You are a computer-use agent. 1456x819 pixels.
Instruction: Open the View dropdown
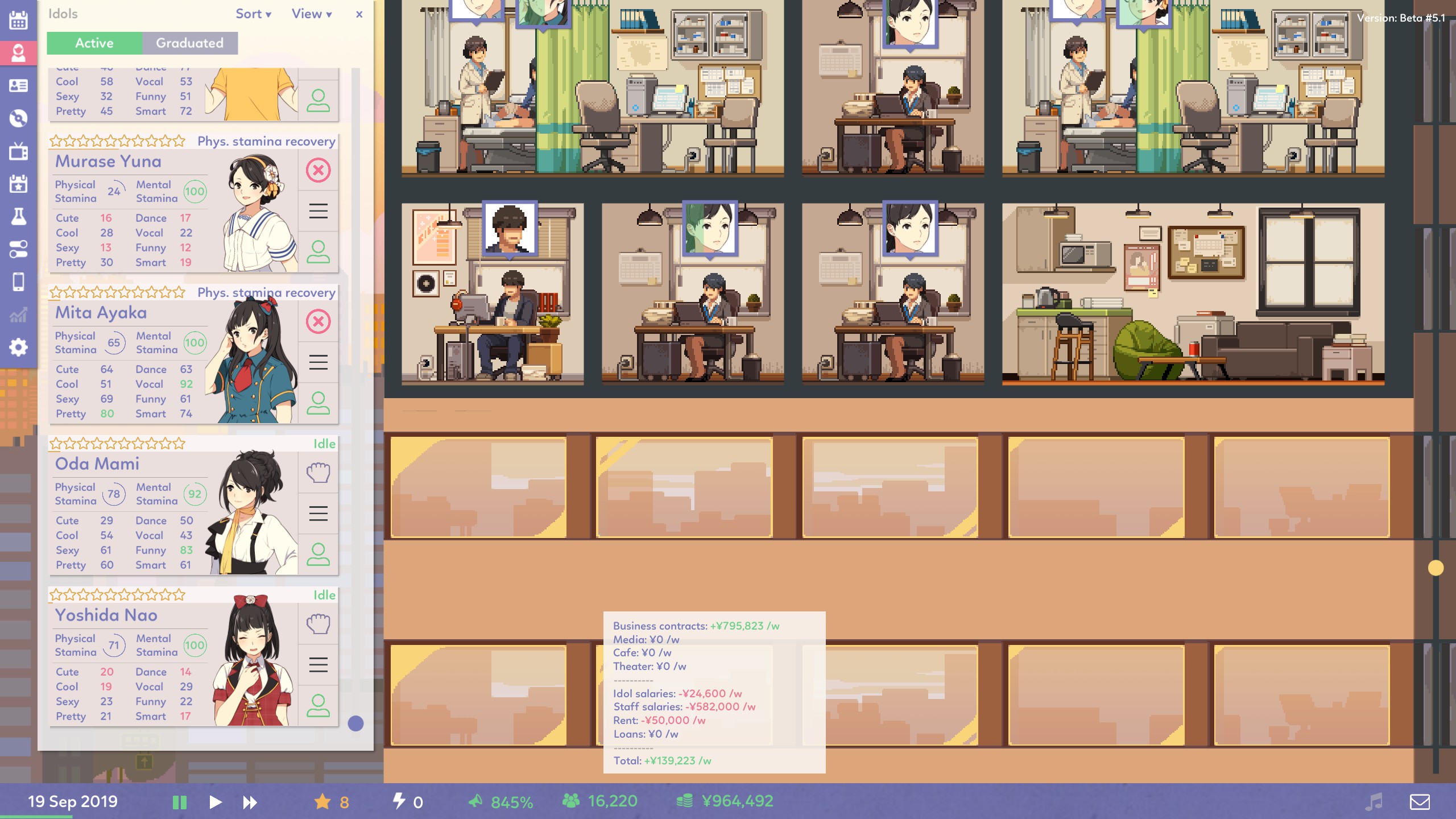click(x=311, y=14)
